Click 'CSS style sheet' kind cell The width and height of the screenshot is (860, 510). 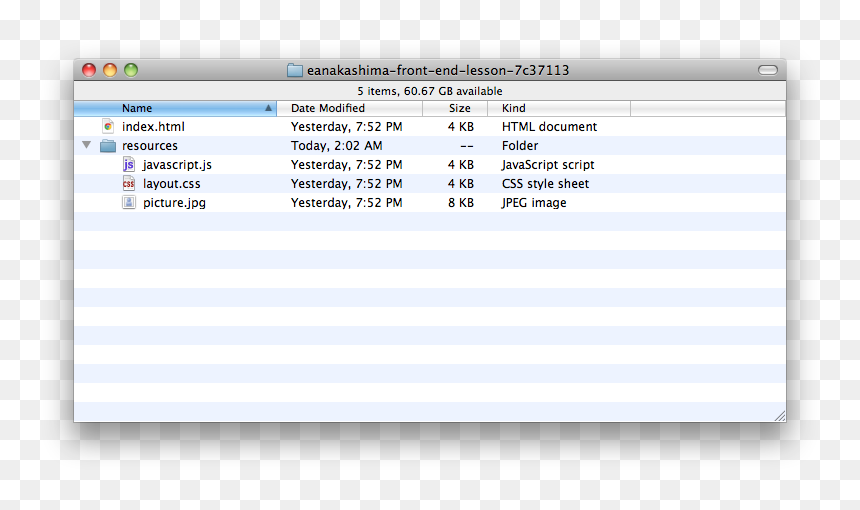[x=545, y=184]
